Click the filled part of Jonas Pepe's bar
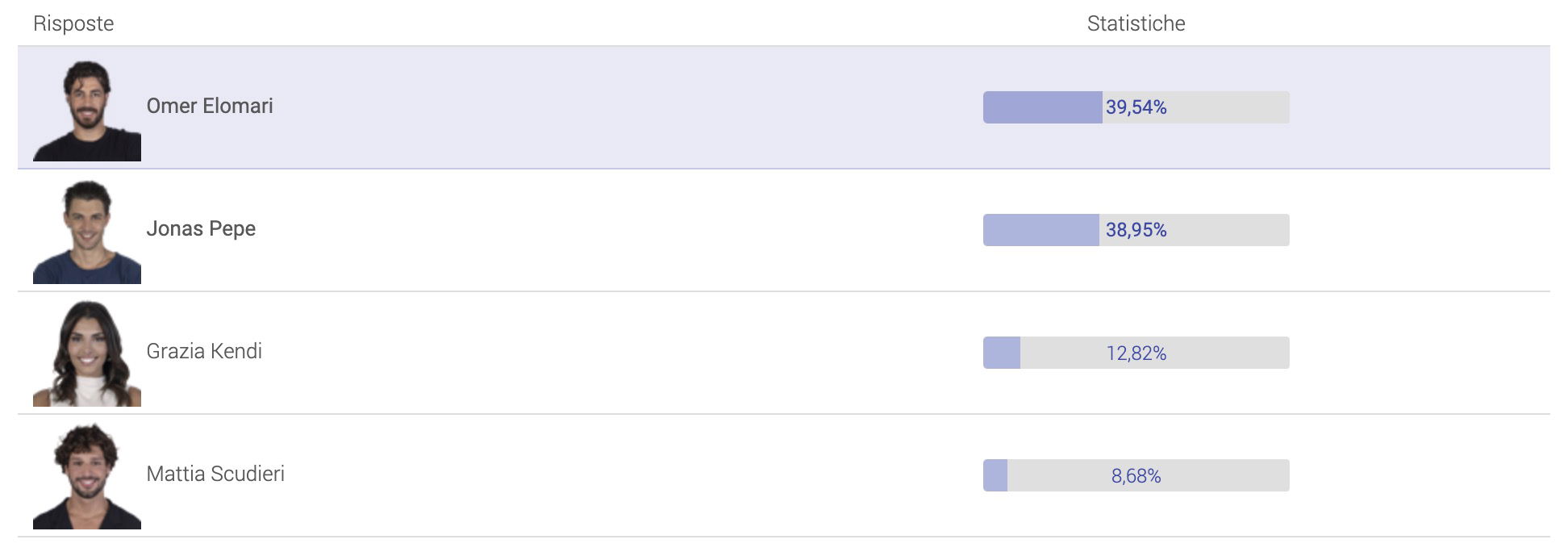Viewport: 1568px width, 552px height. 1040,230
